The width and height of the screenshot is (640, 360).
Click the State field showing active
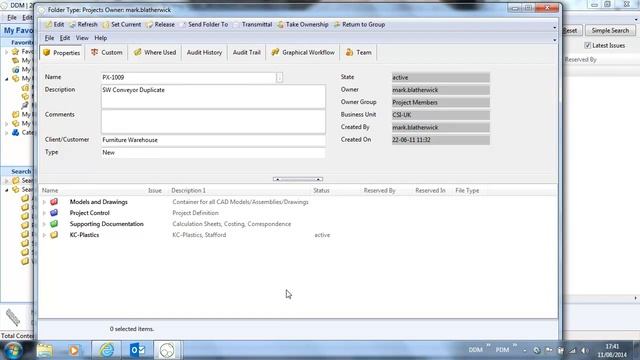(441, 78)
